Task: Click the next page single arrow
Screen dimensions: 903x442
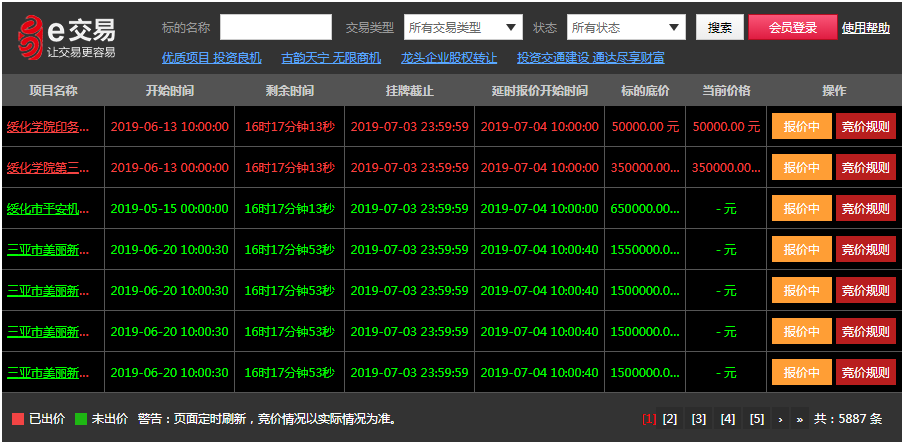Action: tap(780, 419)
